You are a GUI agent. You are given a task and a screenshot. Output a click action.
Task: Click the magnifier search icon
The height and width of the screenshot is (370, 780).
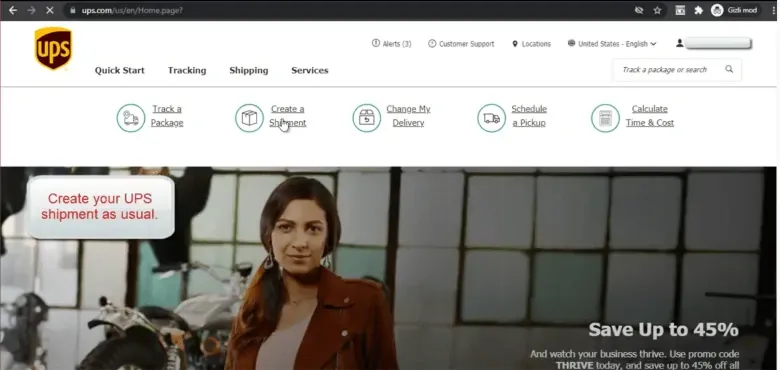coord(729,69)
